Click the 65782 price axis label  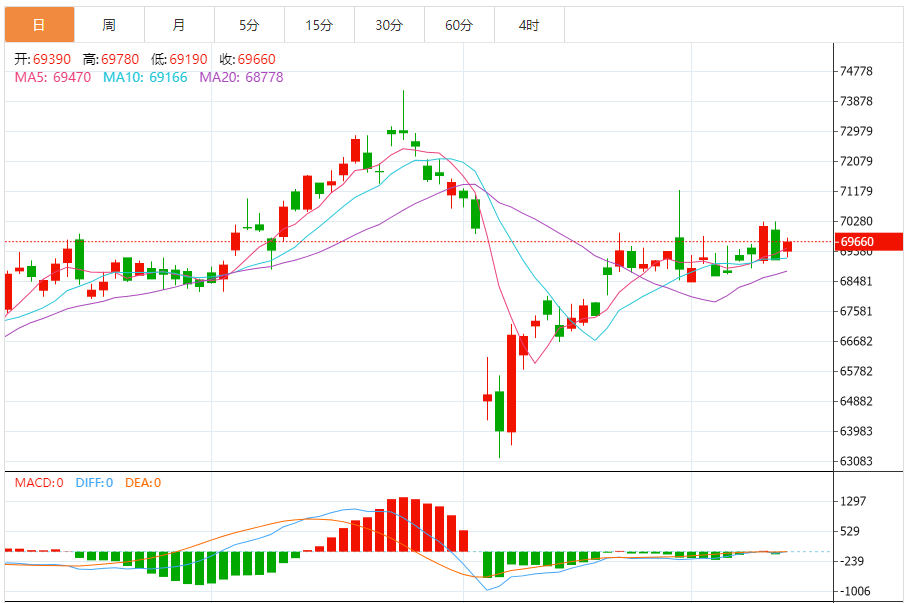pos(856,371)
